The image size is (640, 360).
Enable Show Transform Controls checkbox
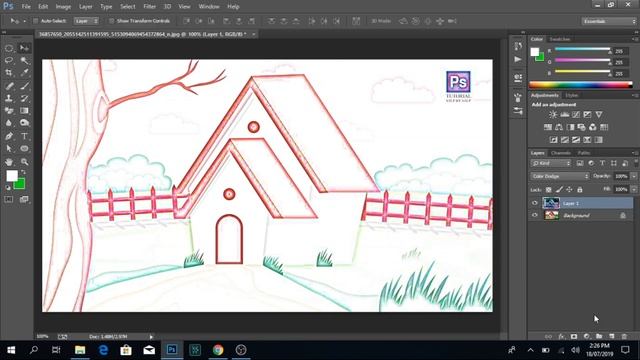[x=111, y=21]
